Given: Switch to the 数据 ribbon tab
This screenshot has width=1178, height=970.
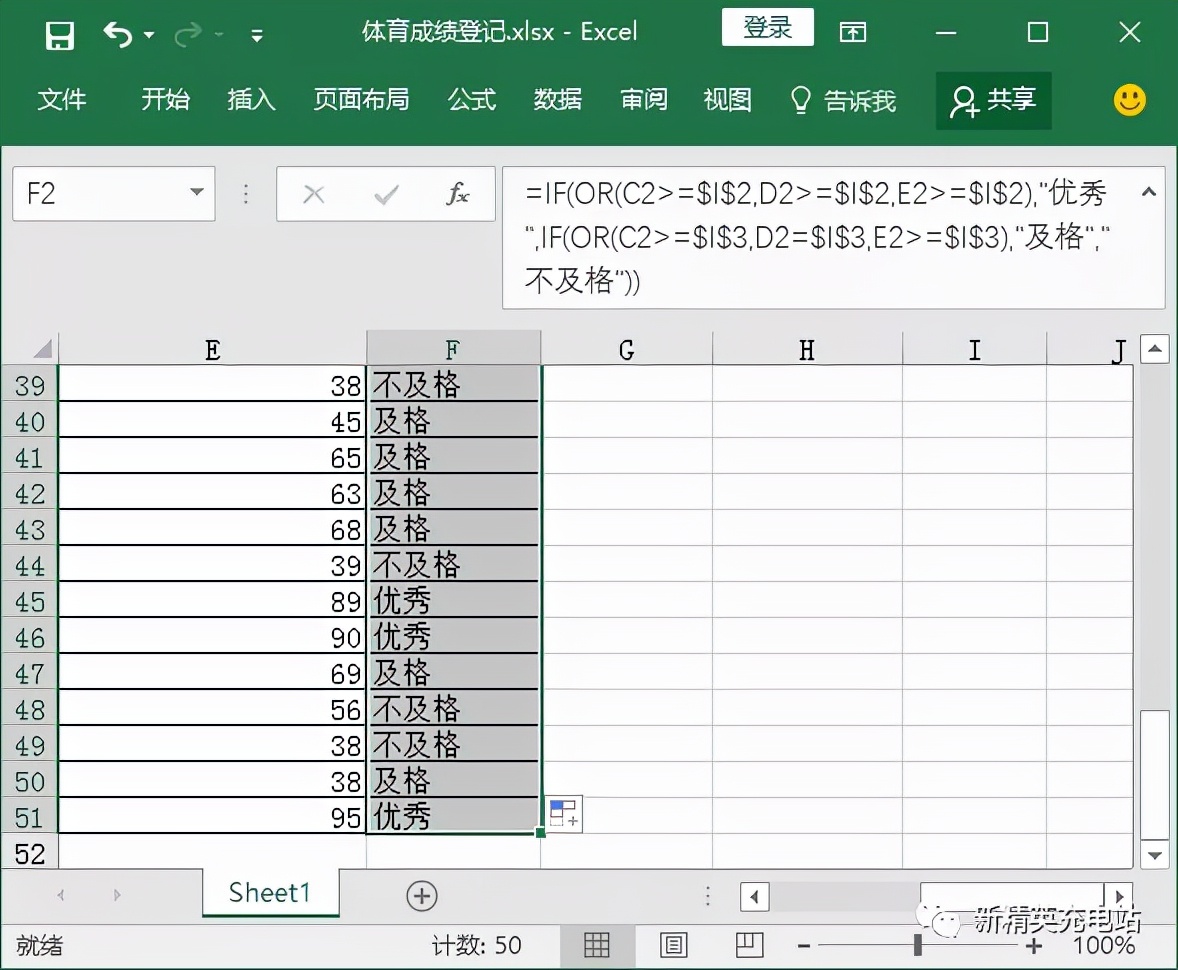Looking at the screenshot, I should click(x=558, y=100).
